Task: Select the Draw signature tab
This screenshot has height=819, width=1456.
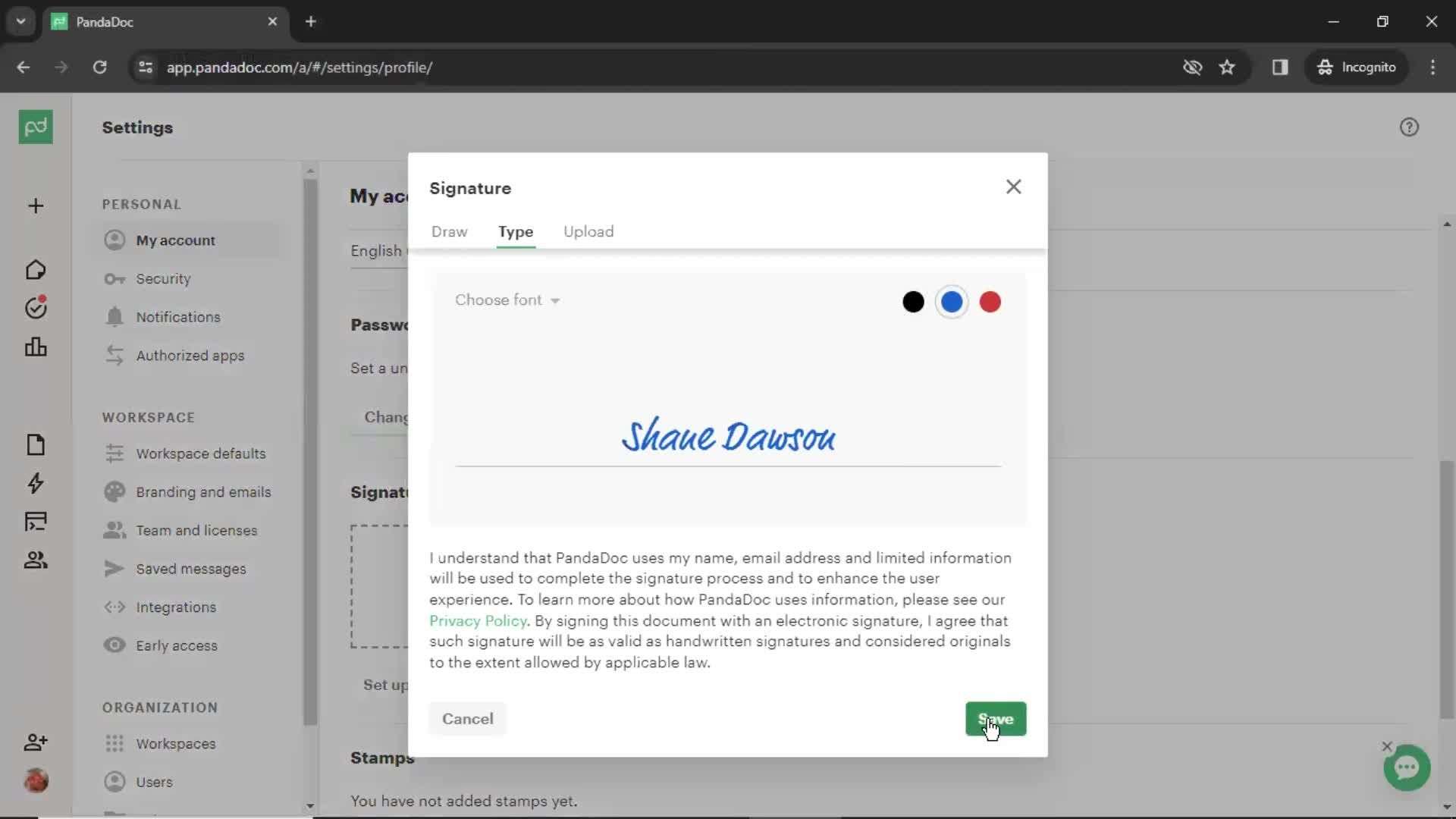Action: (449, 231)
